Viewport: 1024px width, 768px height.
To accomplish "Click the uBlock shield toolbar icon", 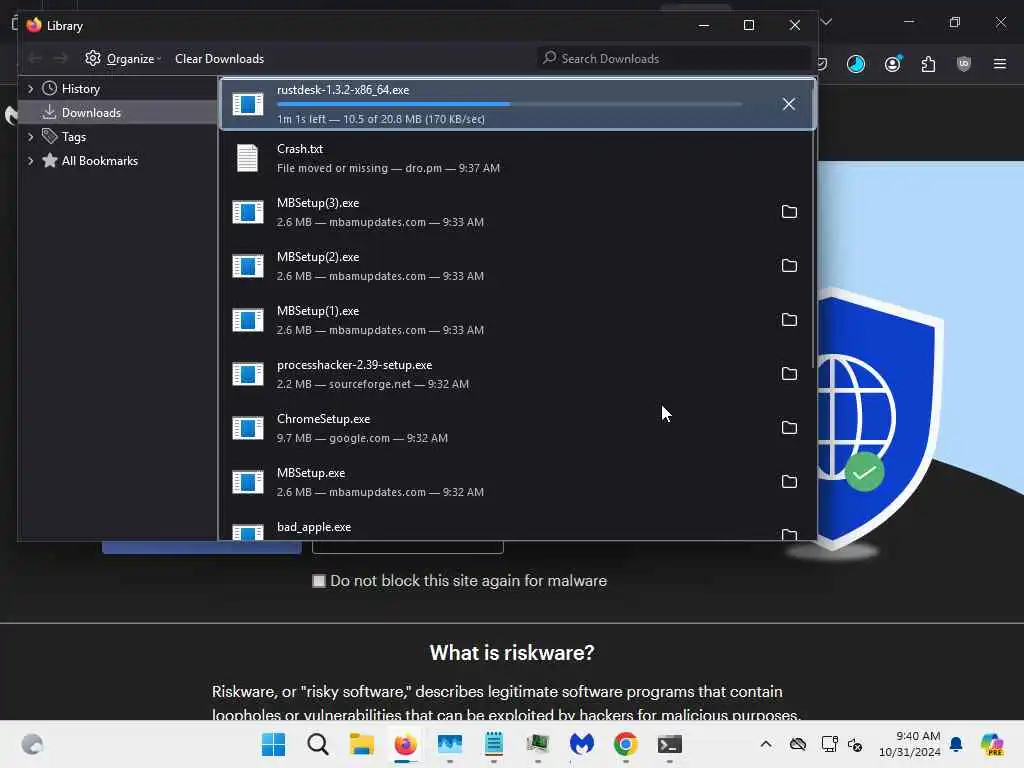I will pos(963,64).
